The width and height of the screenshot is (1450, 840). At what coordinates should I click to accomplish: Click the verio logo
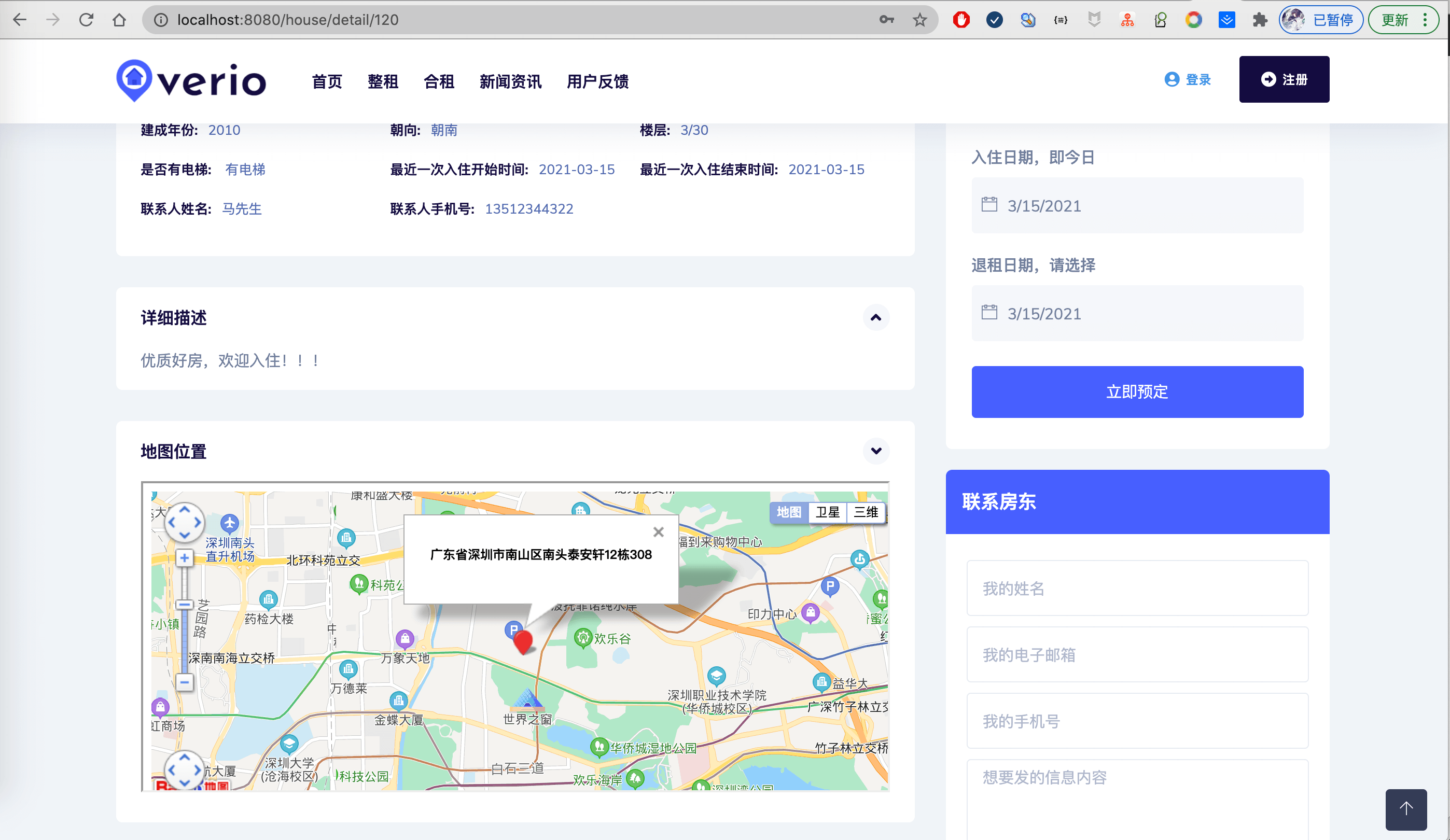pyautogui.click(x=191, y=80)
